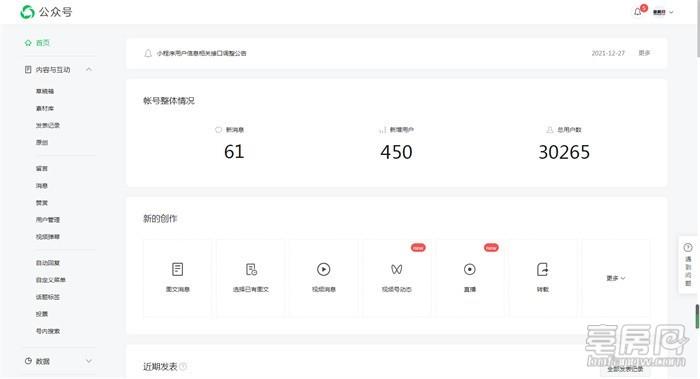
Task: Click 更多 next to the announcement date
Action: pyautogui.click(x=644, y=53)
